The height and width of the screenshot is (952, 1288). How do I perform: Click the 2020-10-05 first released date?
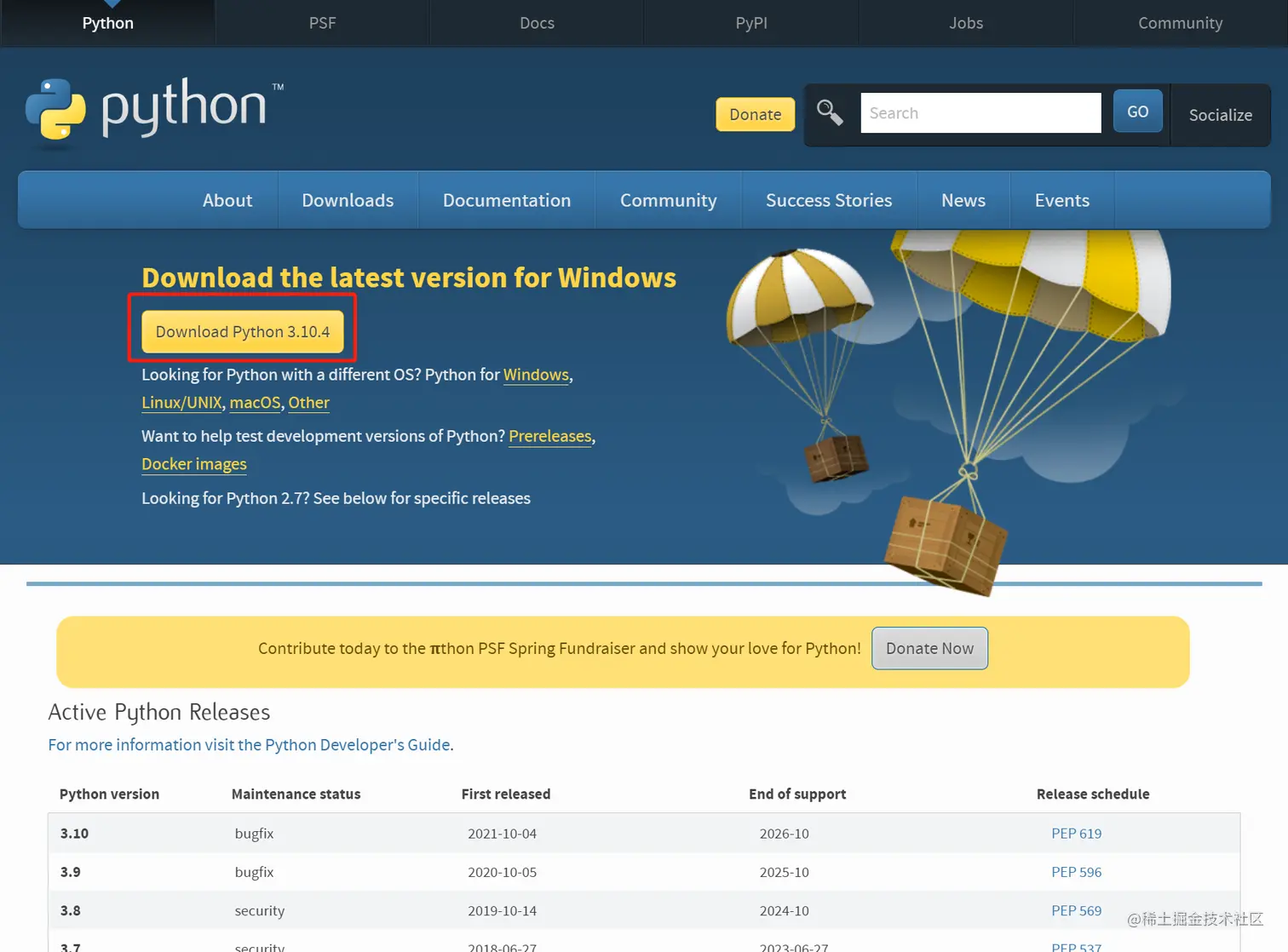(502, 872)
